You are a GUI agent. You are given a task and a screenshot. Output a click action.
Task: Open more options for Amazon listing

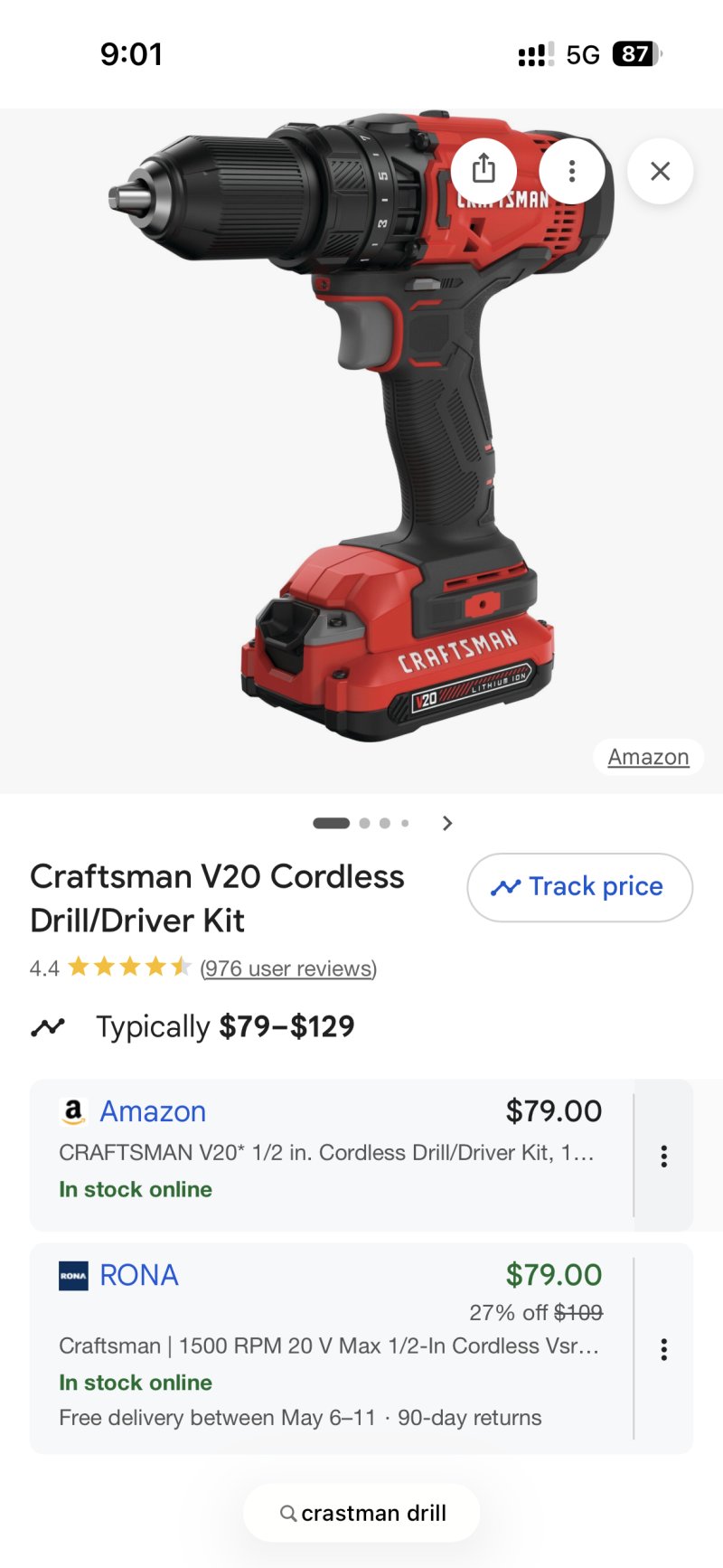[664, 1156]
